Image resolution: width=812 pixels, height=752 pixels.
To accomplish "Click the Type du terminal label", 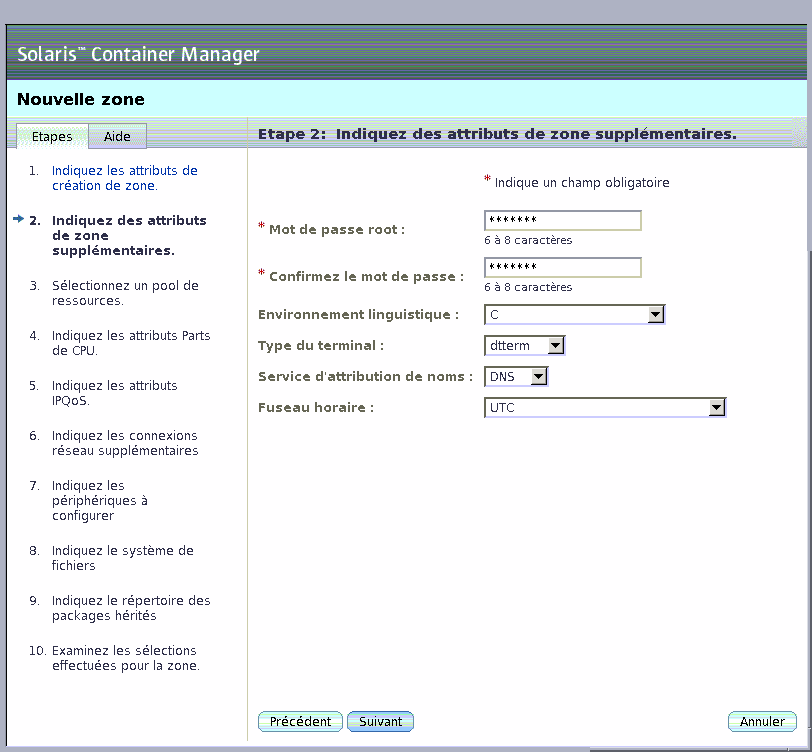I will (x=321, y=346).
